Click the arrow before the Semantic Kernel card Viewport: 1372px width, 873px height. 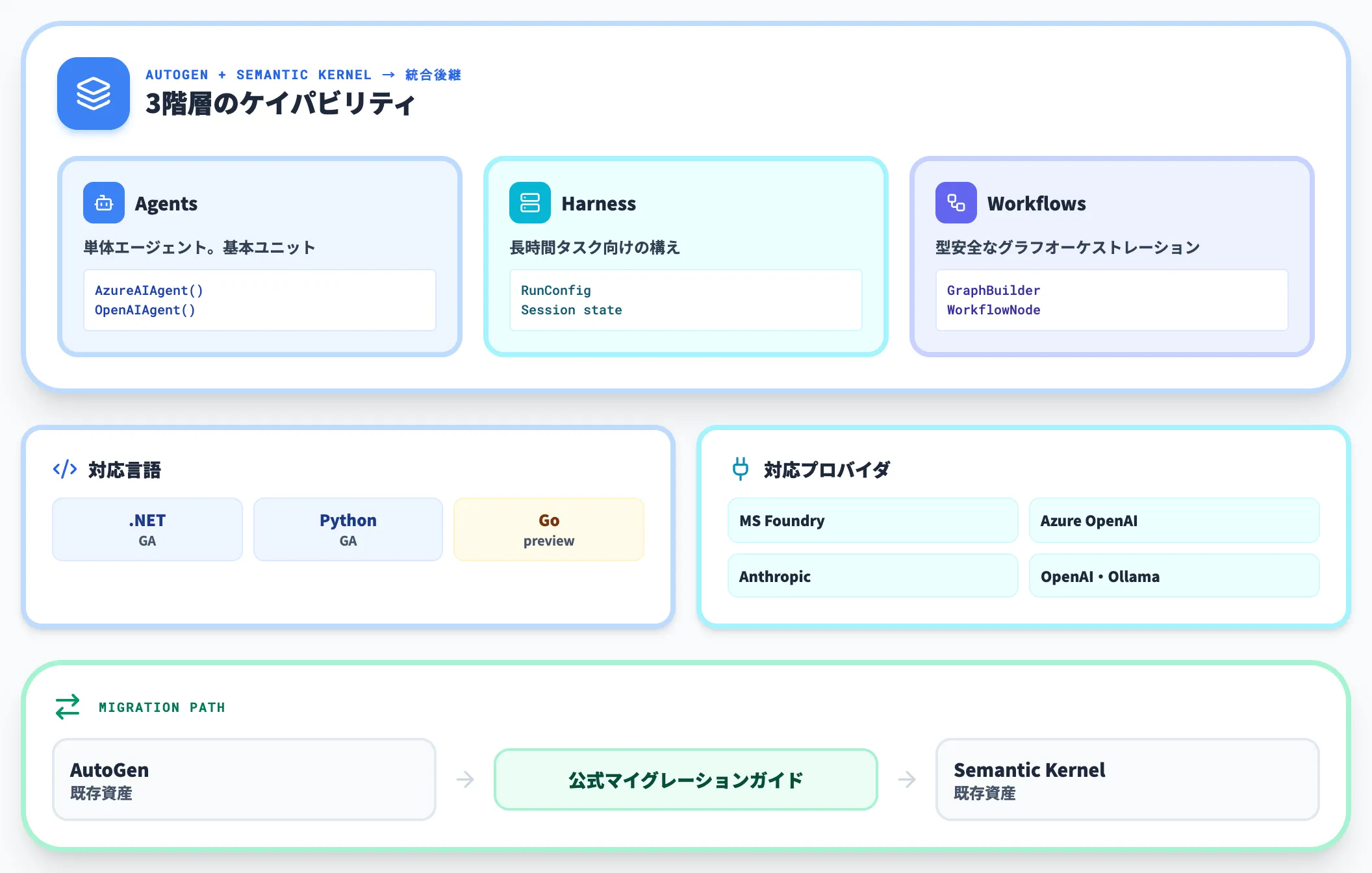tap(907, 779)
